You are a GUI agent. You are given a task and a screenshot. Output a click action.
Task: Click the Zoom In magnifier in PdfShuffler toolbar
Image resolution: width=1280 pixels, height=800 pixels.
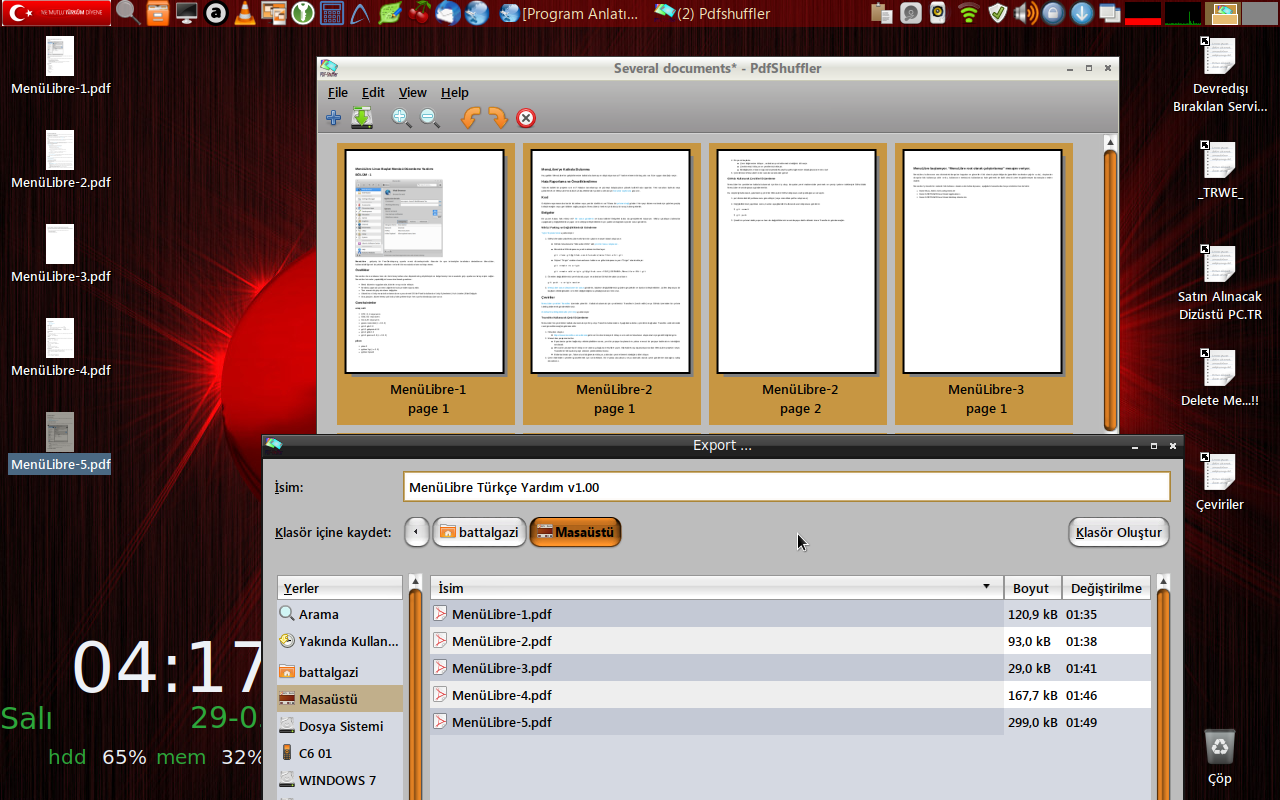402,118
